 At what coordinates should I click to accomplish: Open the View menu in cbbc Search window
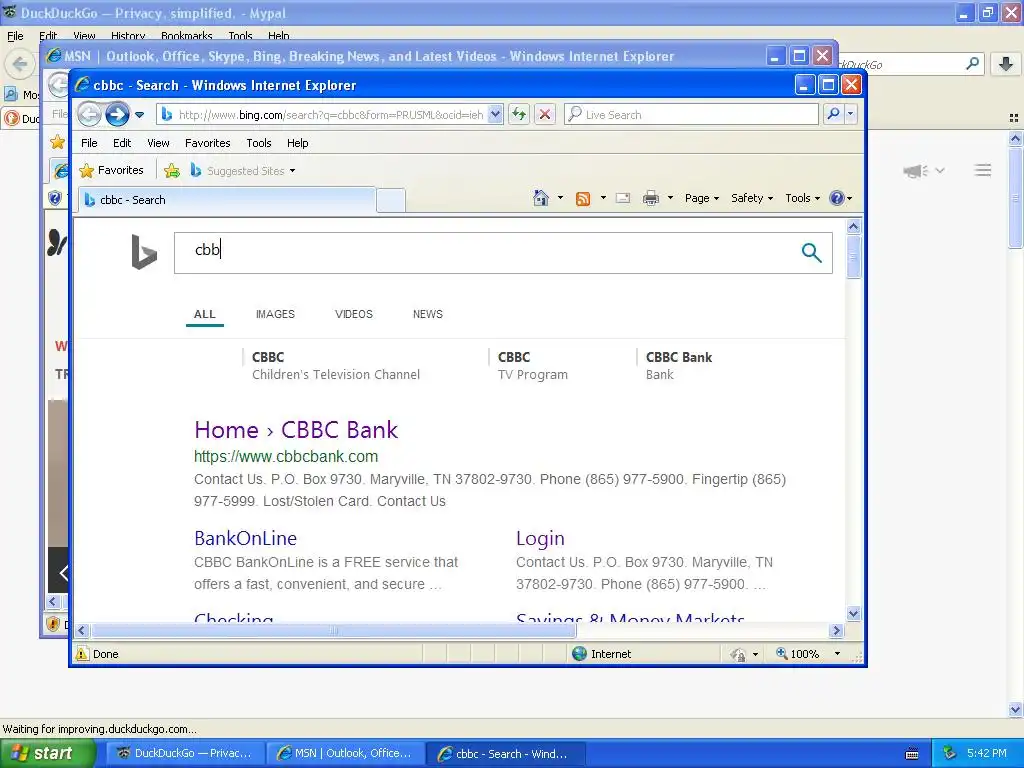coord(158,143)
